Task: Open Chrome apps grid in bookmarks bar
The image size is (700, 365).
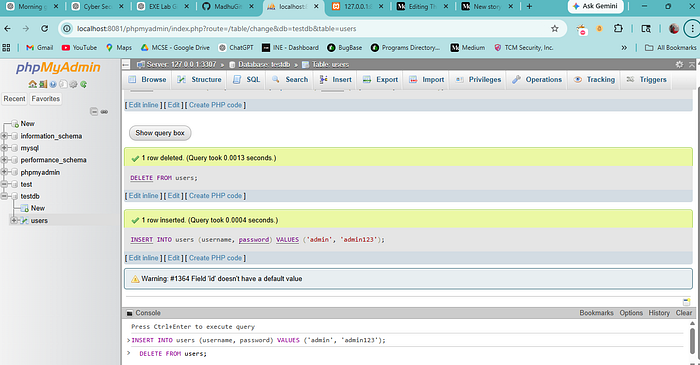Action: tap(6, 47)
